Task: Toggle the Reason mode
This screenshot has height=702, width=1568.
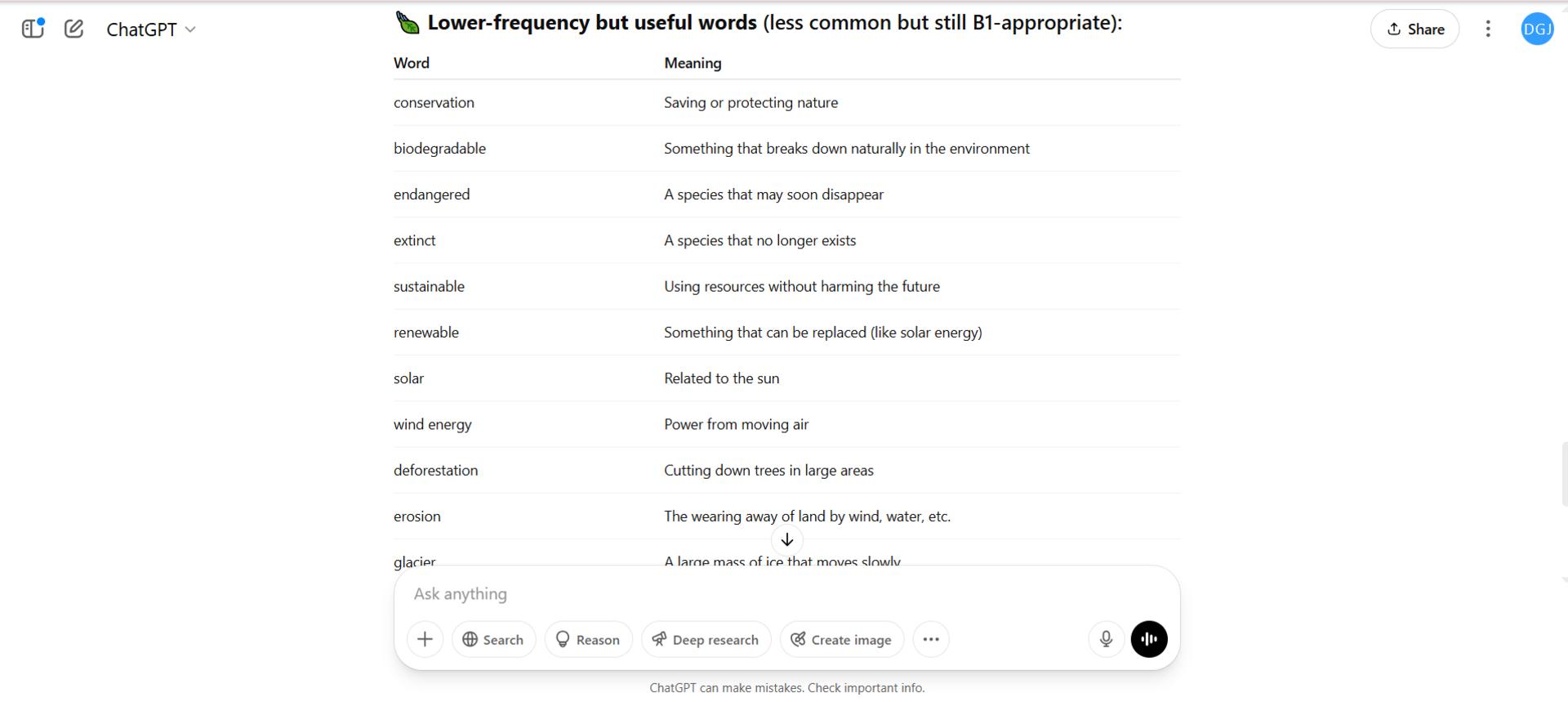Action: coord(588,639)
